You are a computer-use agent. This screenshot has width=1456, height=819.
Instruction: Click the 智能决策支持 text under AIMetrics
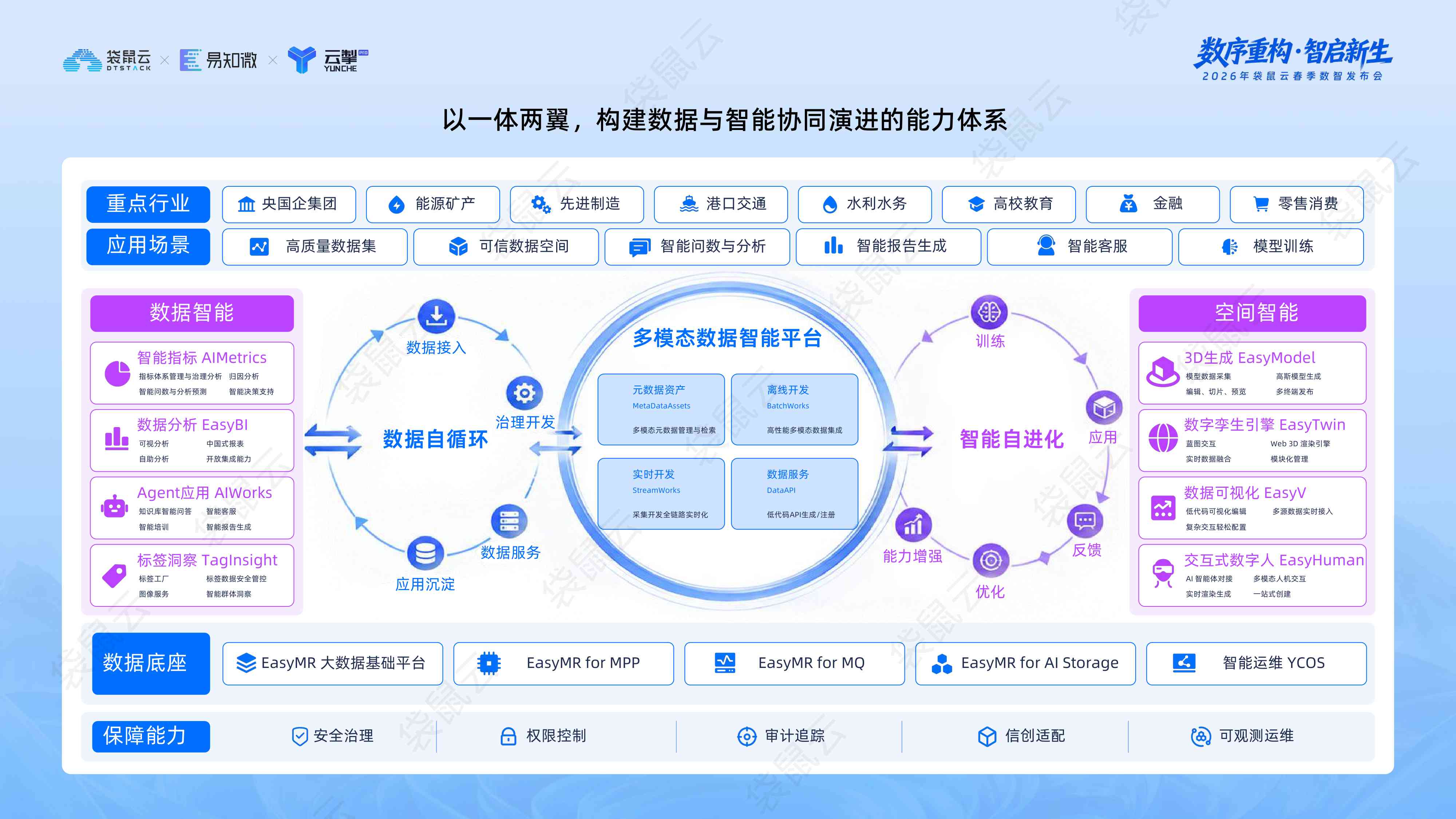(251, 392)
